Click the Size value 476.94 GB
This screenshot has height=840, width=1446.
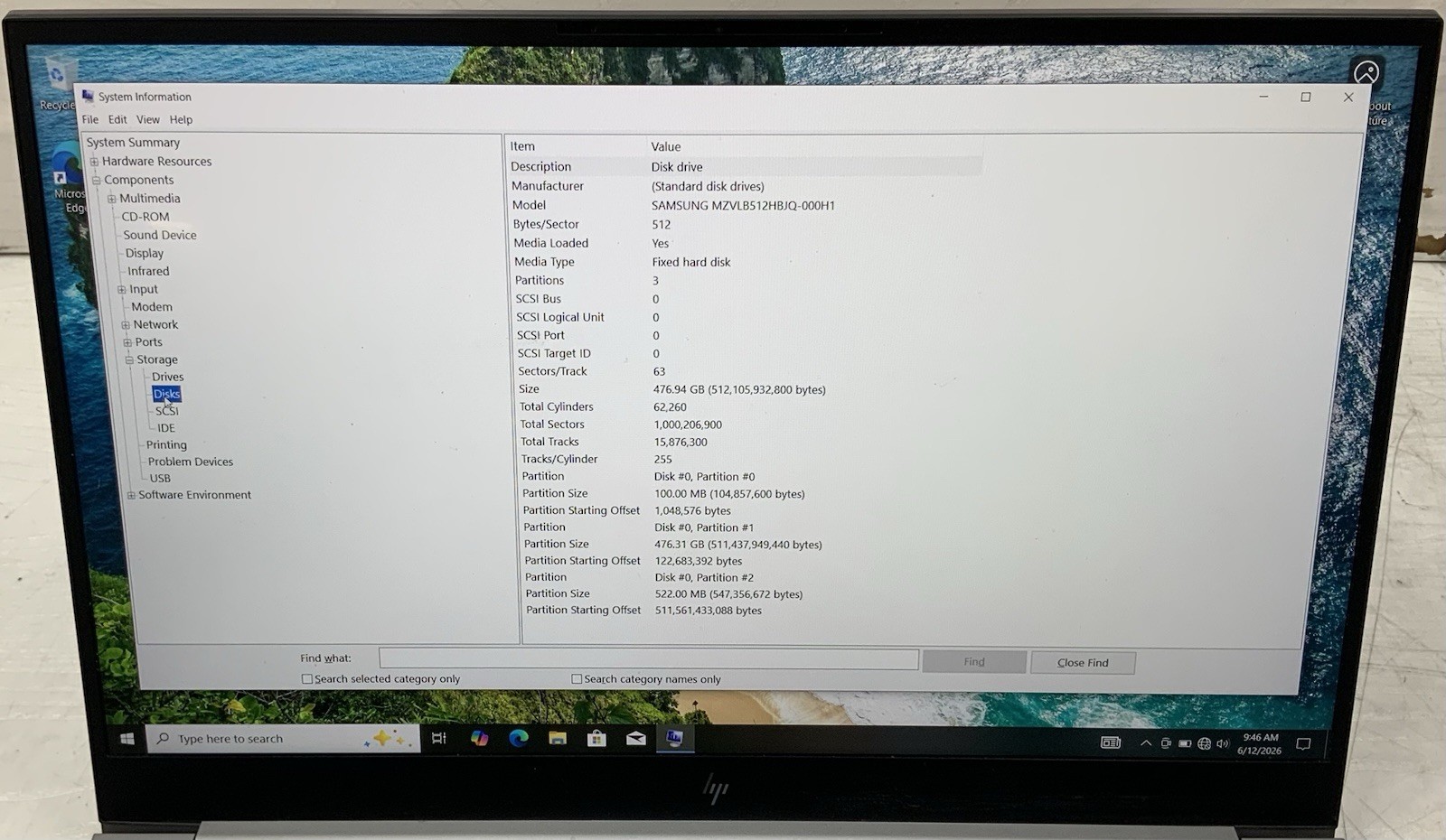coord(739,389)
